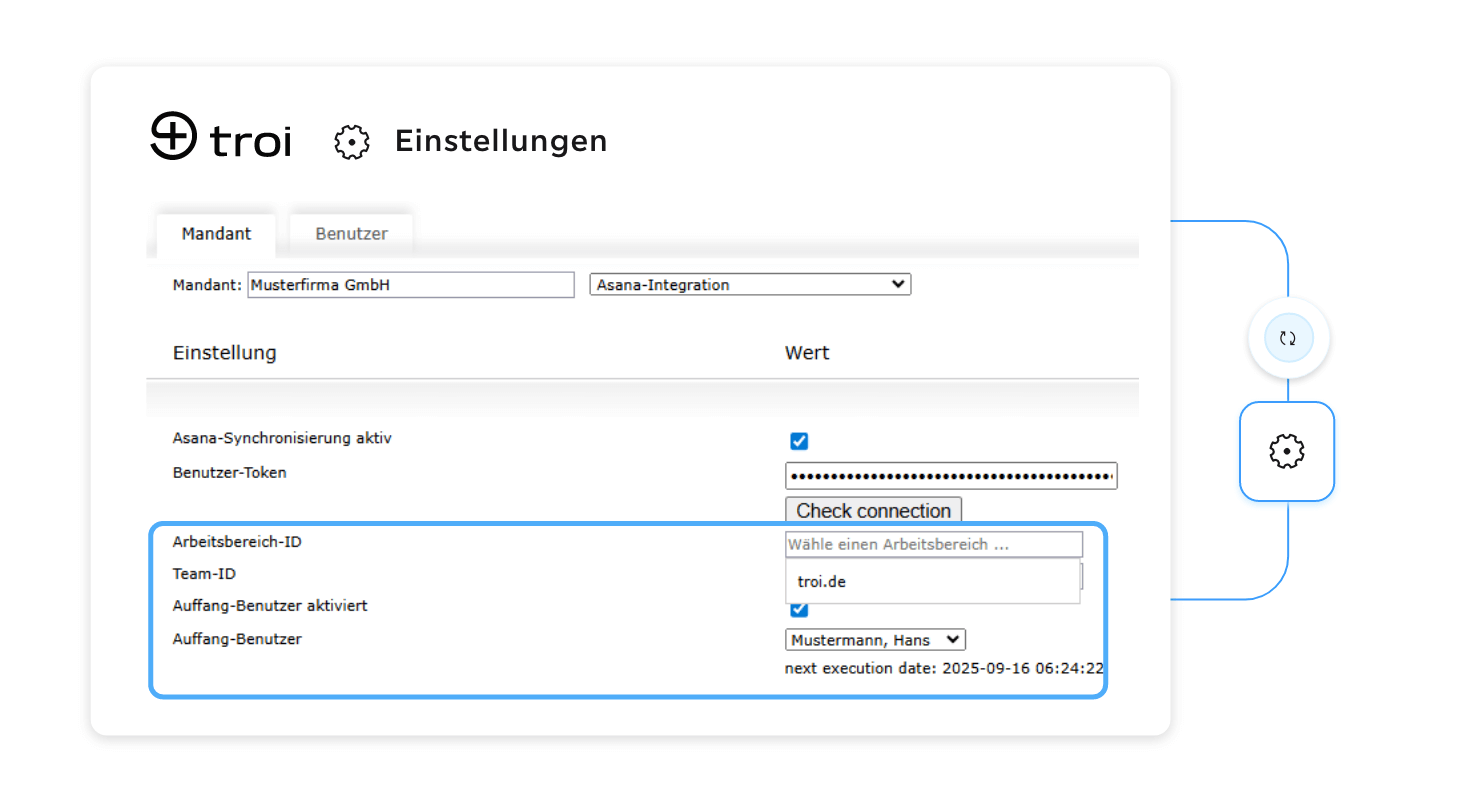Click the gear icon beside Einstellungen heading
1472x802 pixels.
coord(351,142)
